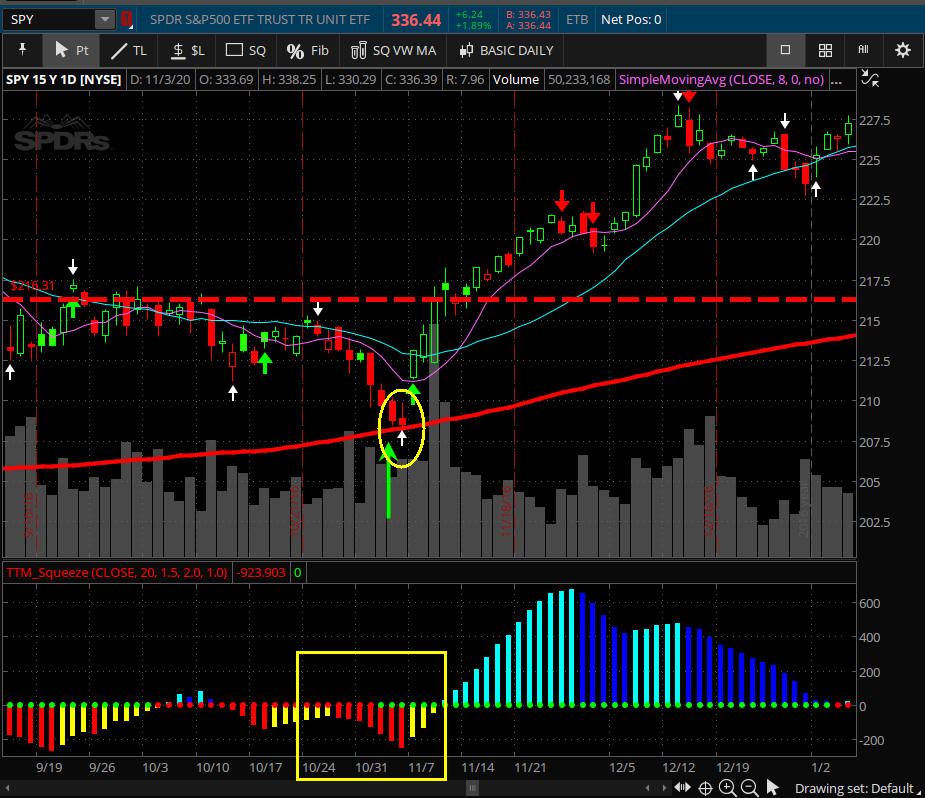Click the SPY symbol input field
This screenshot has height=798, width=925.
coord(50,19)
